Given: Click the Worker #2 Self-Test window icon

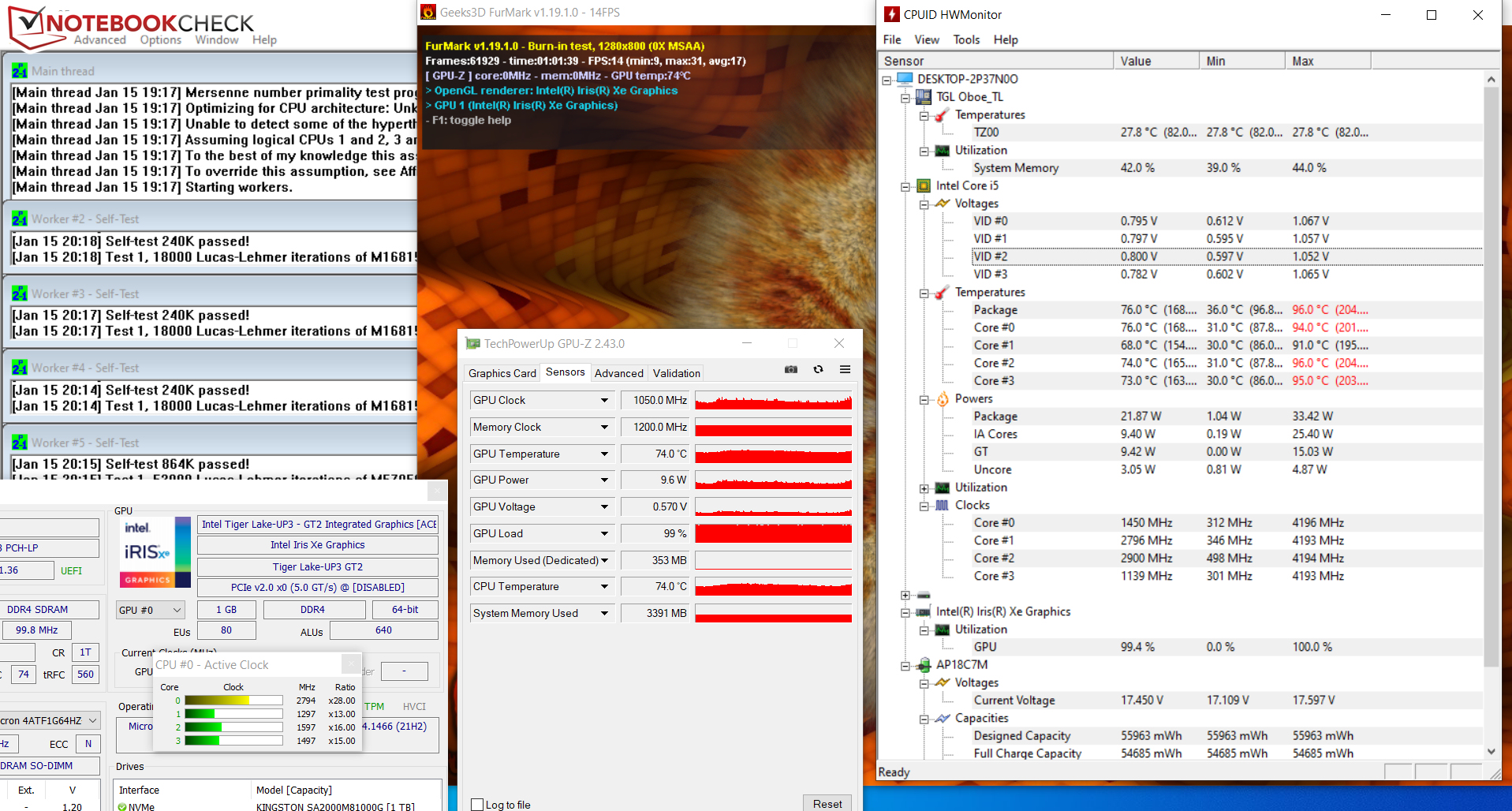Looking at the screenshot, I should coord(20,219).
